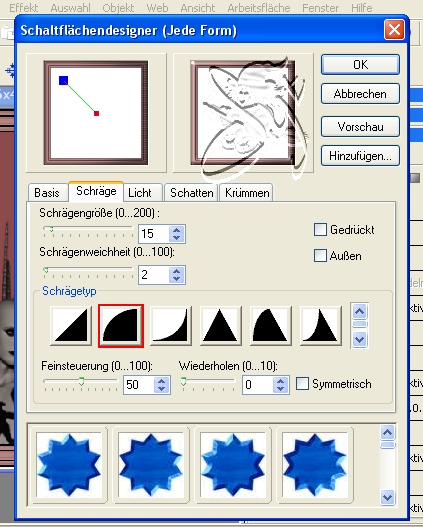Increase Feinsteuerung with up arrow
Viewport: 423px width, 527px height.
tap(162, 381)
